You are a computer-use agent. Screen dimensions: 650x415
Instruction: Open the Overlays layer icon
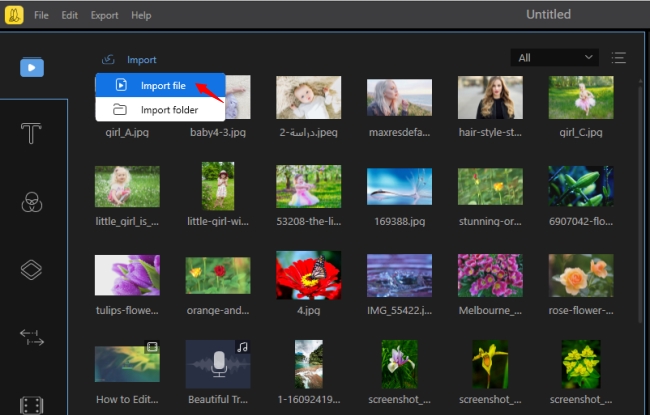[32, 270]
